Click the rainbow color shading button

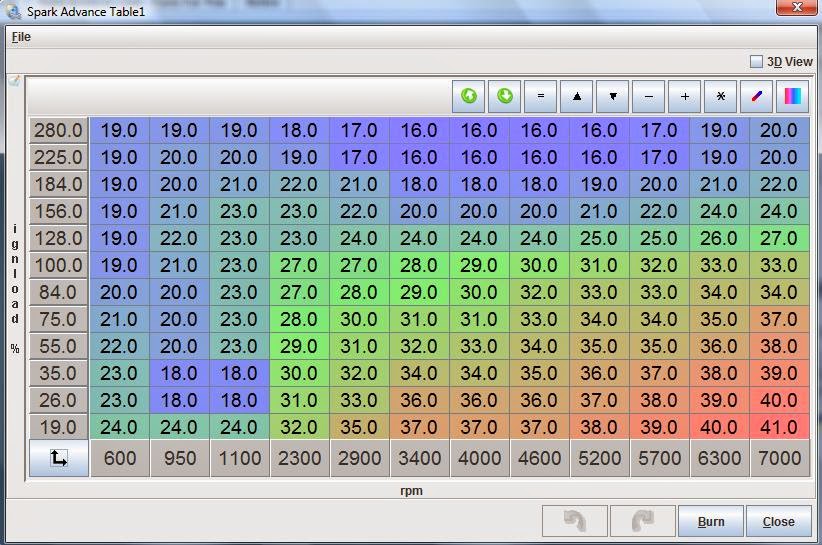pyautogui.click(x=792, y=97)
